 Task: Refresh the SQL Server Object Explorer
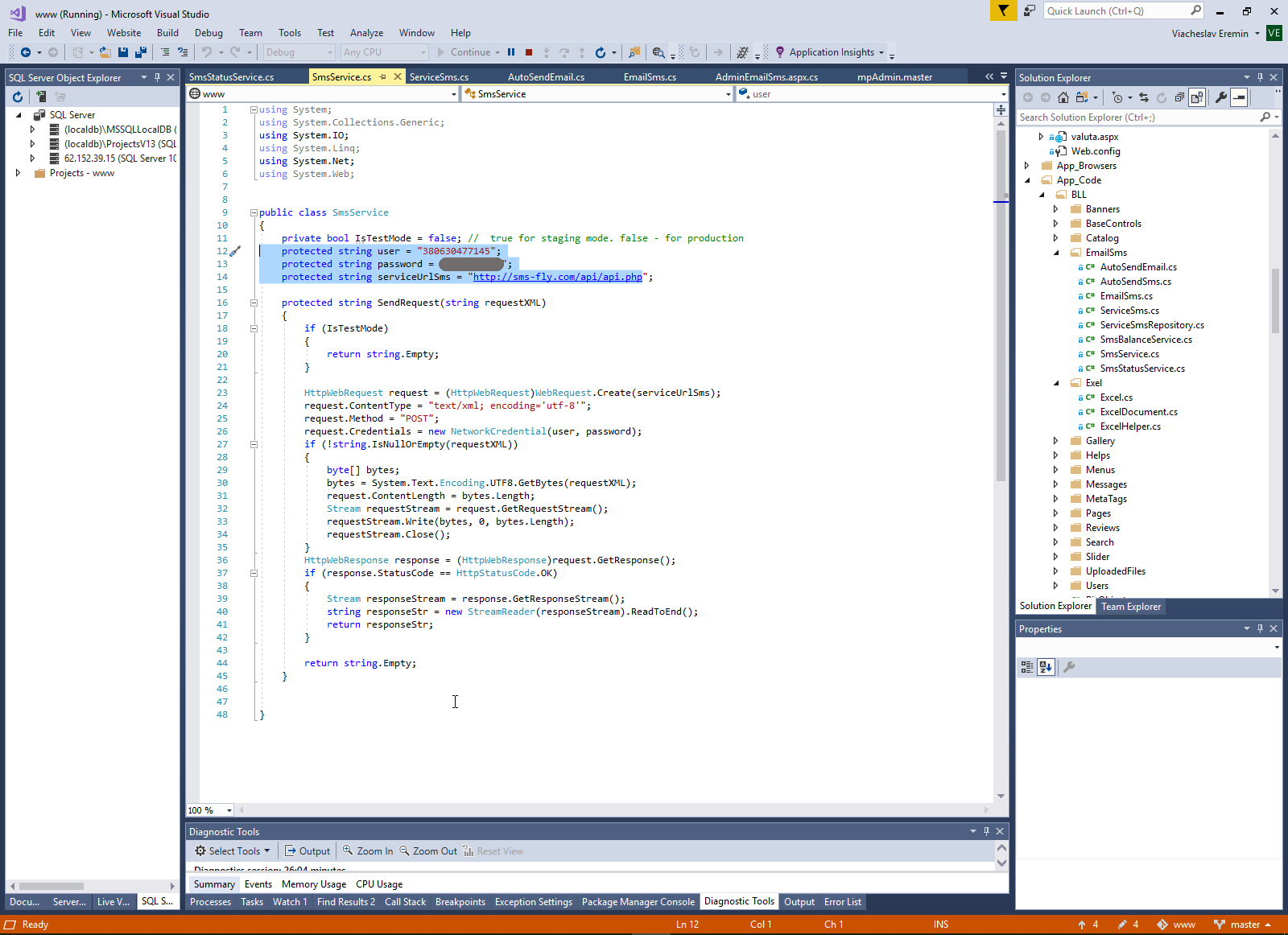tap(18, 97)
